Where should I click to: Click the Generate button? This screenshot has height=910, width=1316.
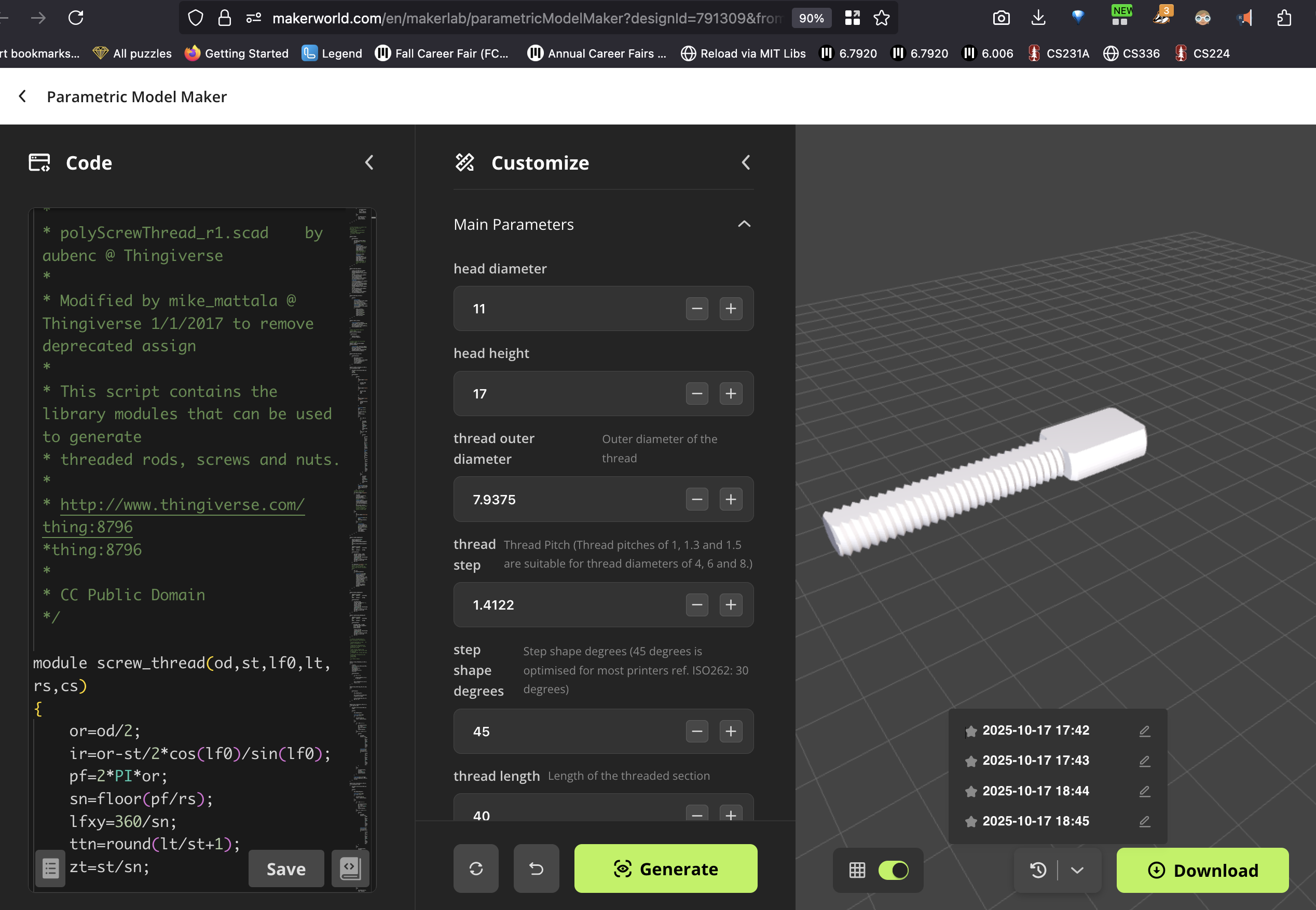[x=665, y=868]
